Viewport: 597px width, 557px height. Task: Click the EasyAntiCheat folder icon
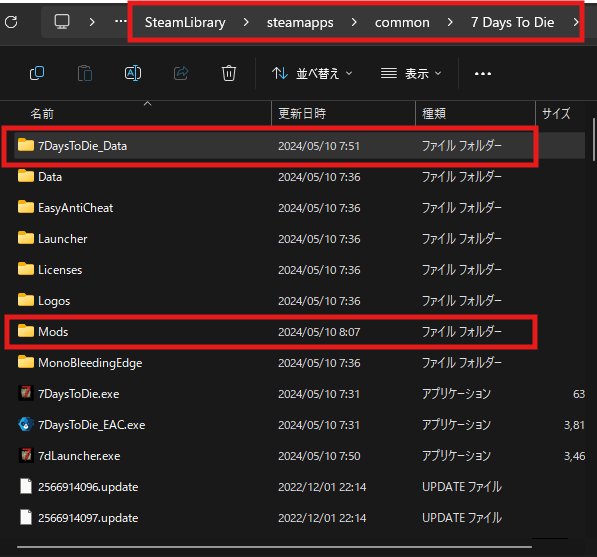26,207
